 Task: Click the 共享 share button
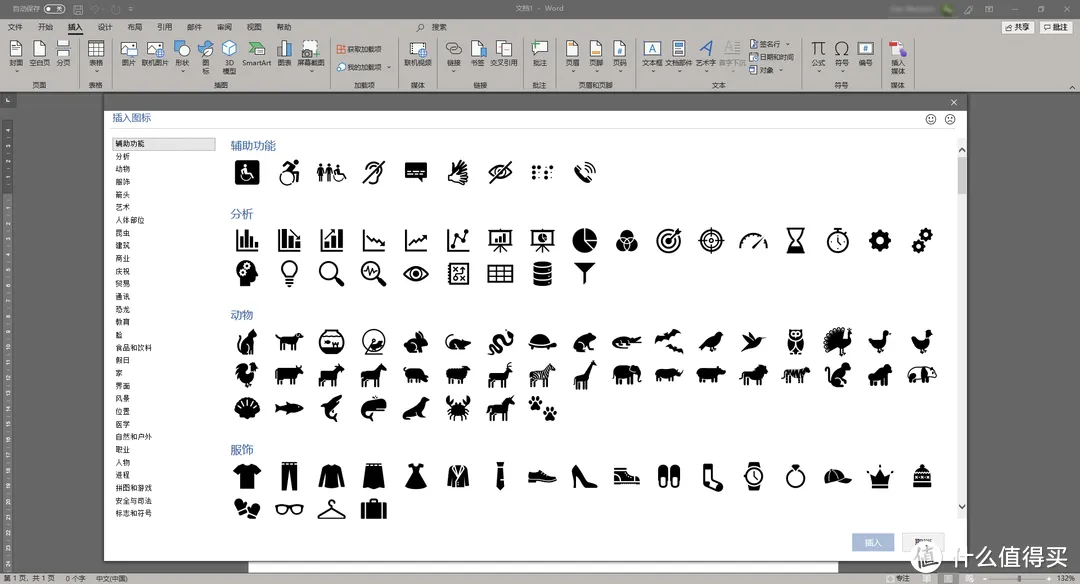coord(1018,27)
